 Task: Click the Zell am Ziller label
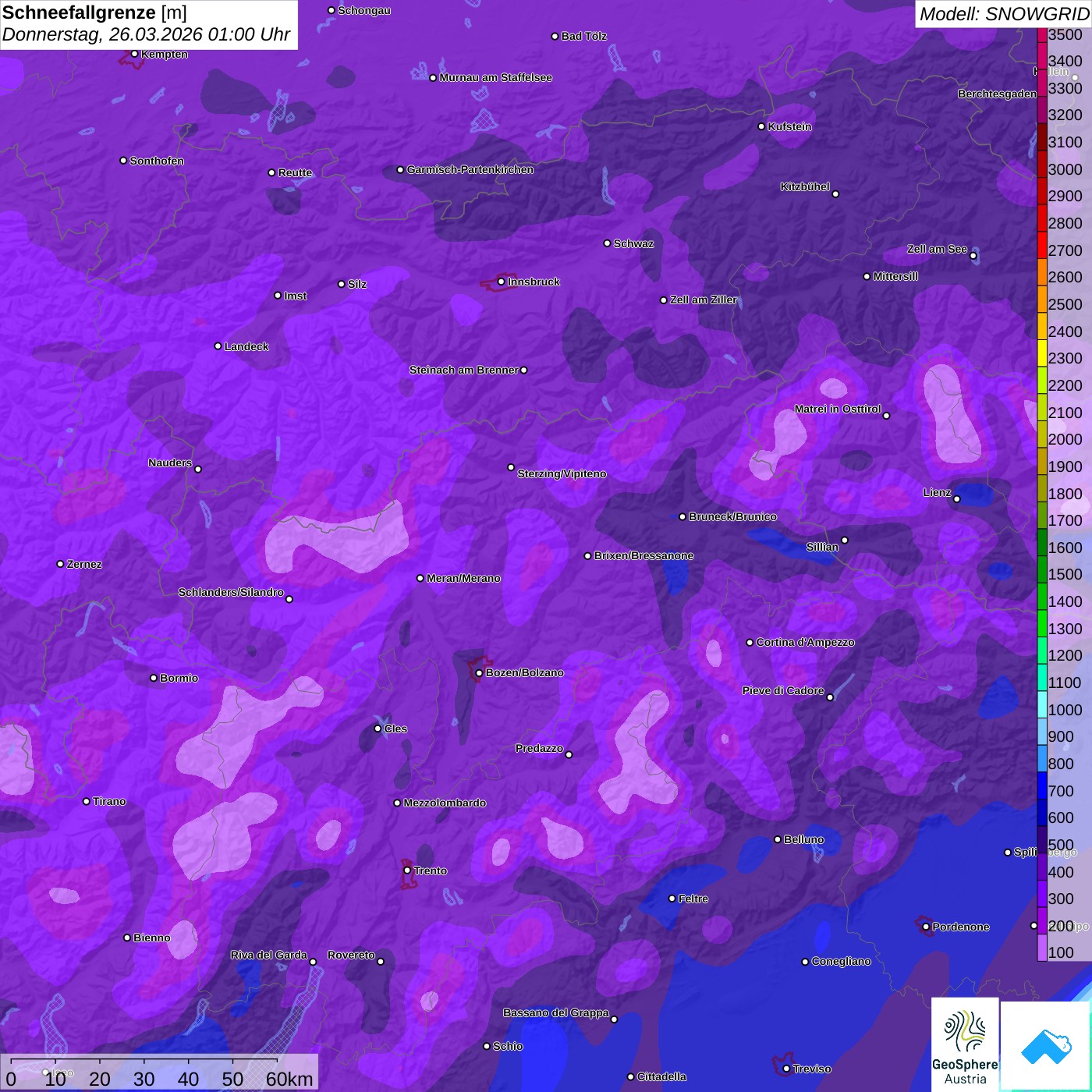[704, 300]
